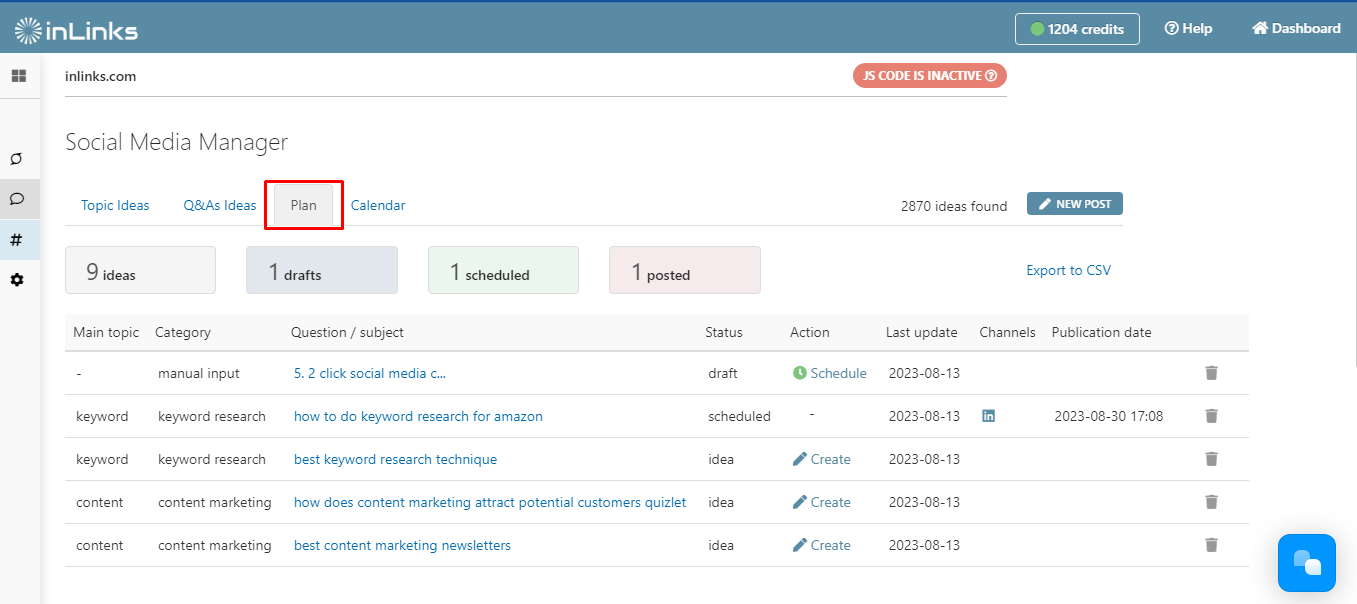Click the Channels column header

(x=1008, y=332)
